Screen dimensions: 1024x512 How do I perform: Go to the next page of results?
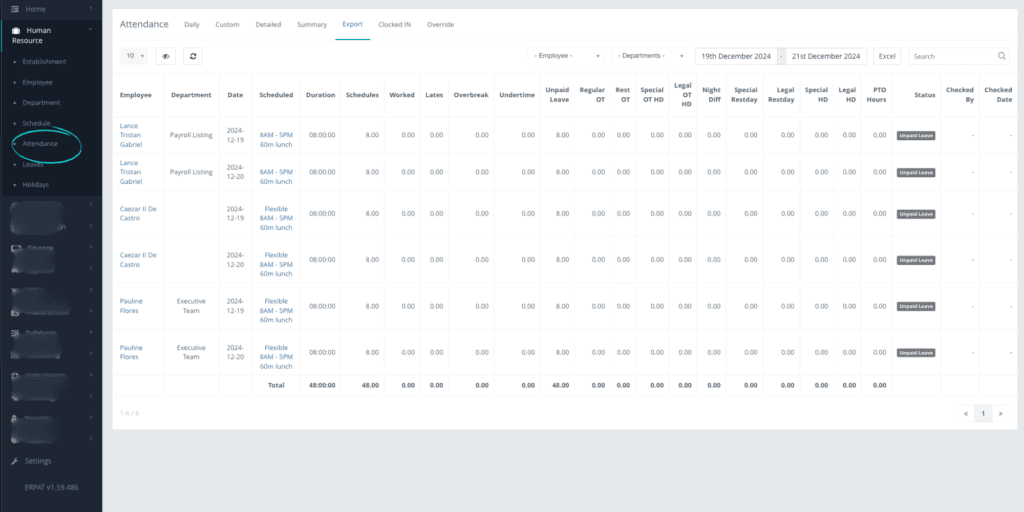[1000, 413]
